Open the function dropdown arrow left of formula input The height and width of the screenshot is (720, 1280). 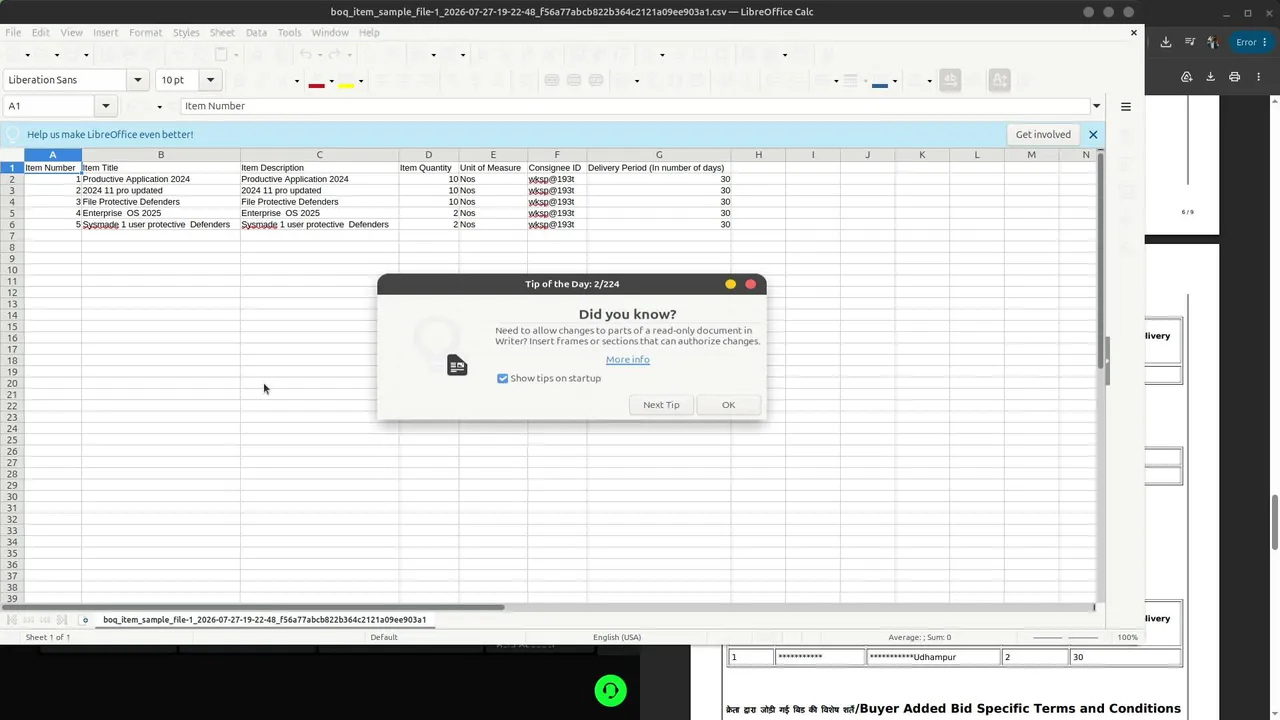coord(159,107)
